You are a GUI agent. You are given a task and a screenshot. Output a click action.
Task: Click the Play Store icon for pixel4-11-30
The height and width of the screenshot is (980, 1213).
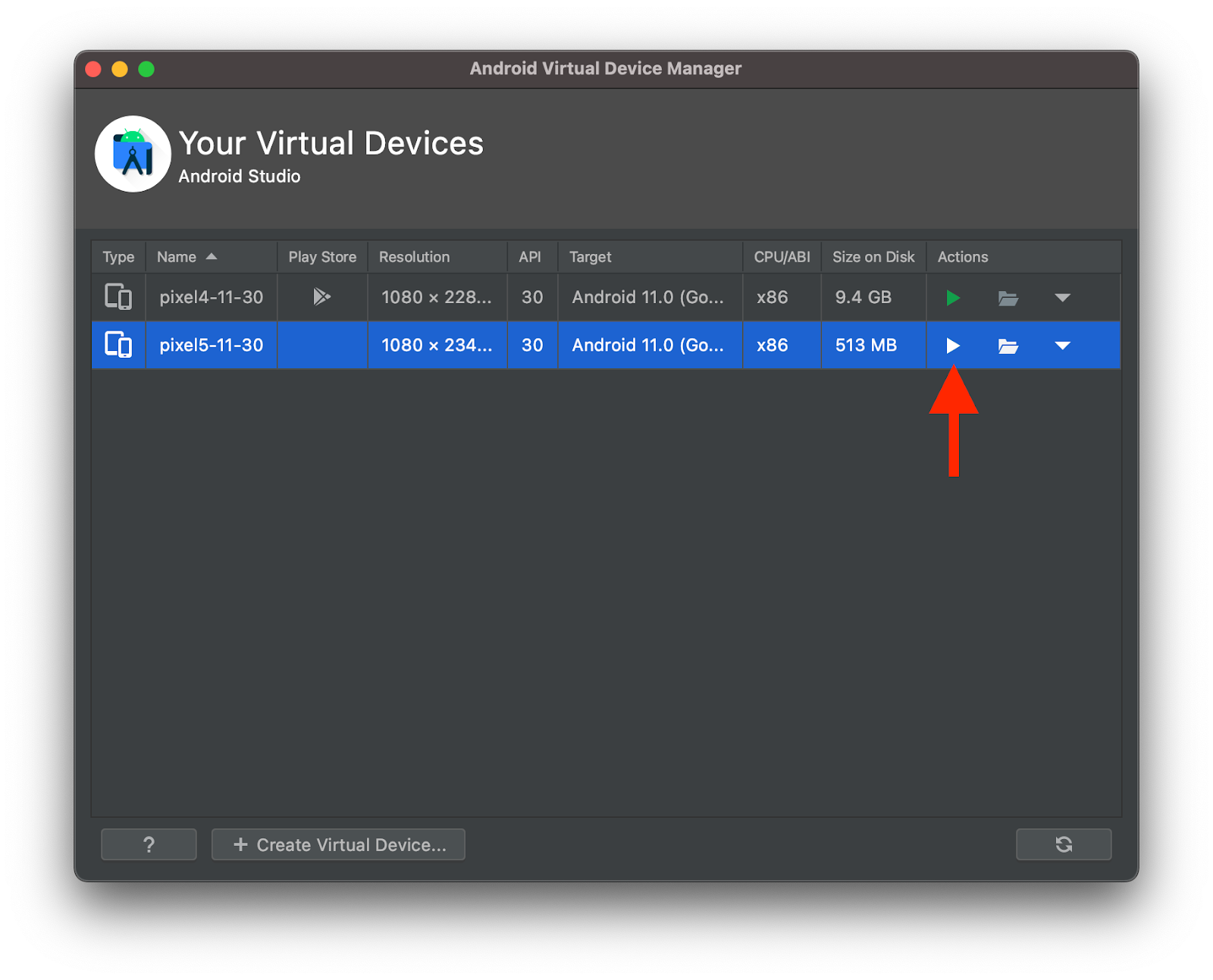pyautogui.click(x=321, y=296)
